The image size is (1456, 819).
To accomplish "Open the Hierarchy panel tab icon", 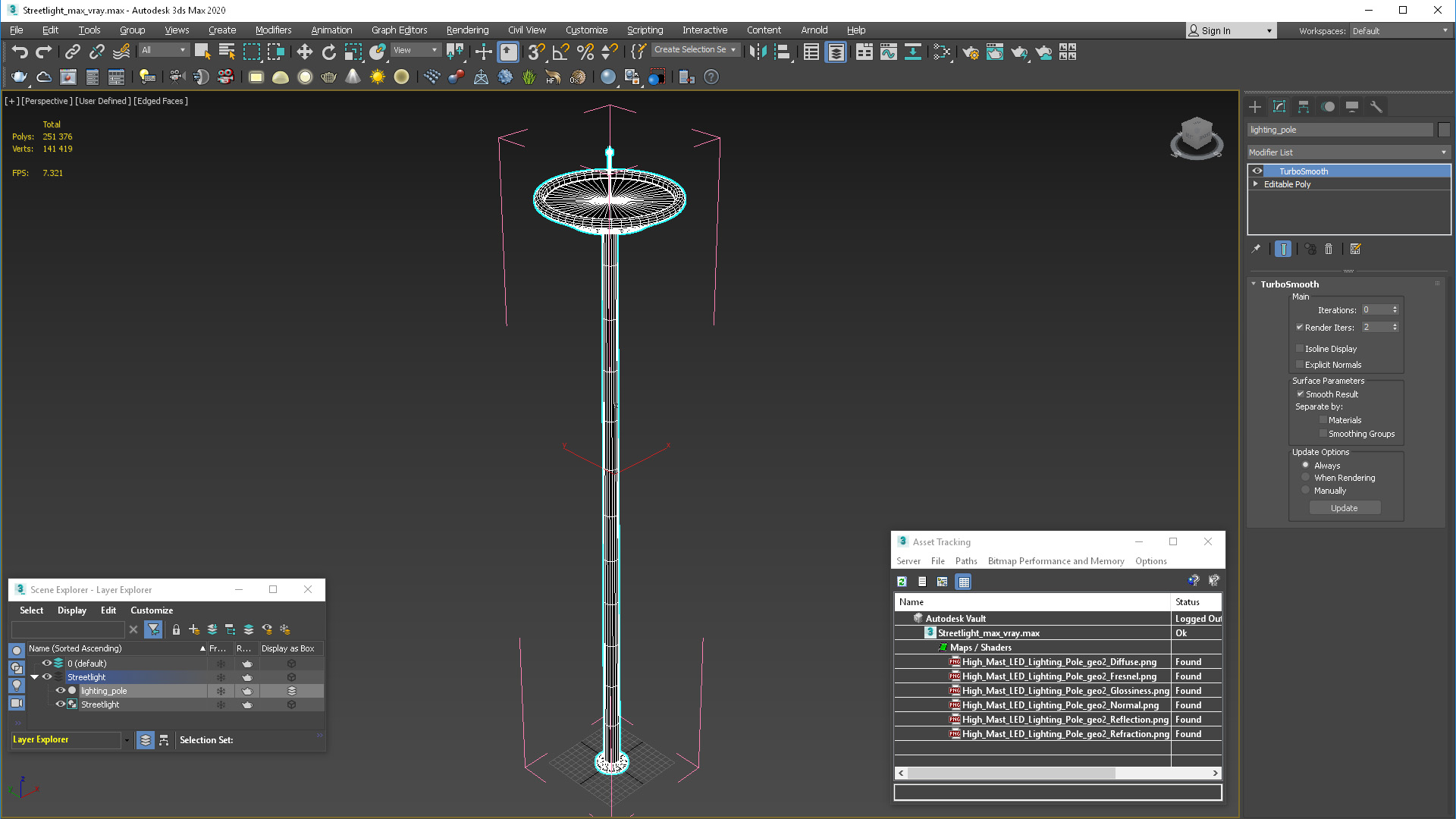I will tap(1304, 107).
